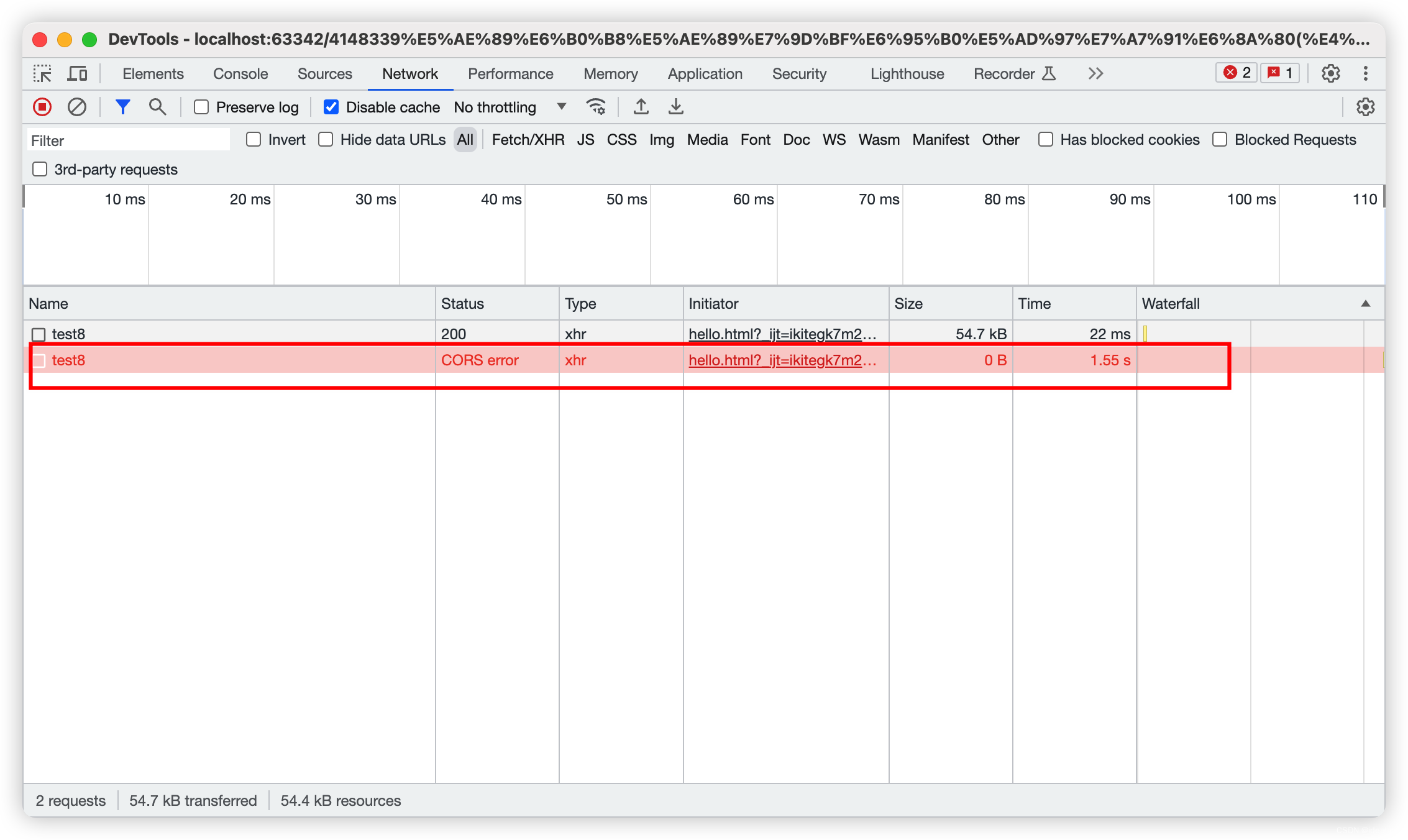Select the Network tab
This screenshot has width=1408, height=840.
coord(410,73)
